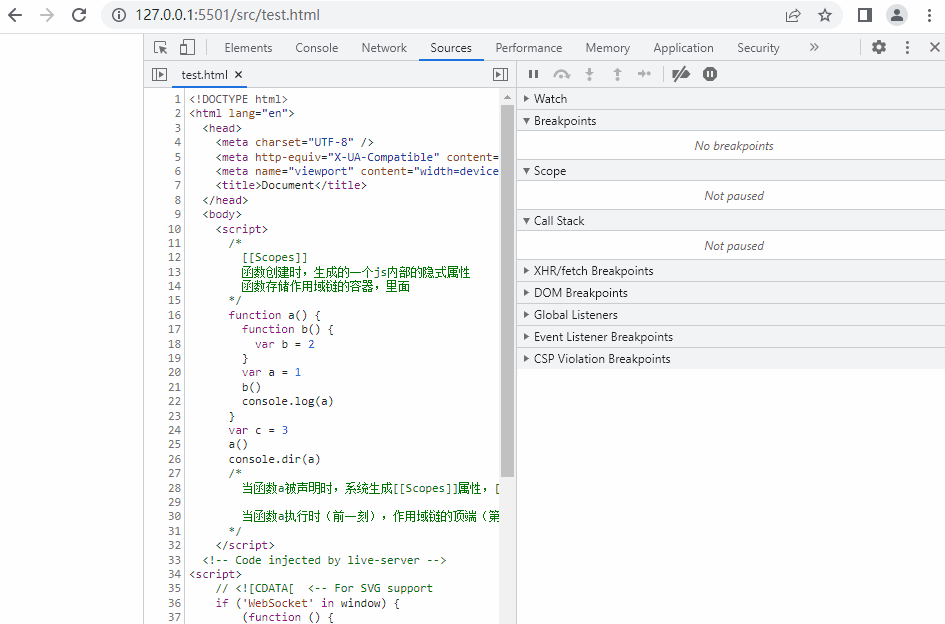Step out of current function
This screenshot has height=624, width=945.
click(x=617, y=74)
